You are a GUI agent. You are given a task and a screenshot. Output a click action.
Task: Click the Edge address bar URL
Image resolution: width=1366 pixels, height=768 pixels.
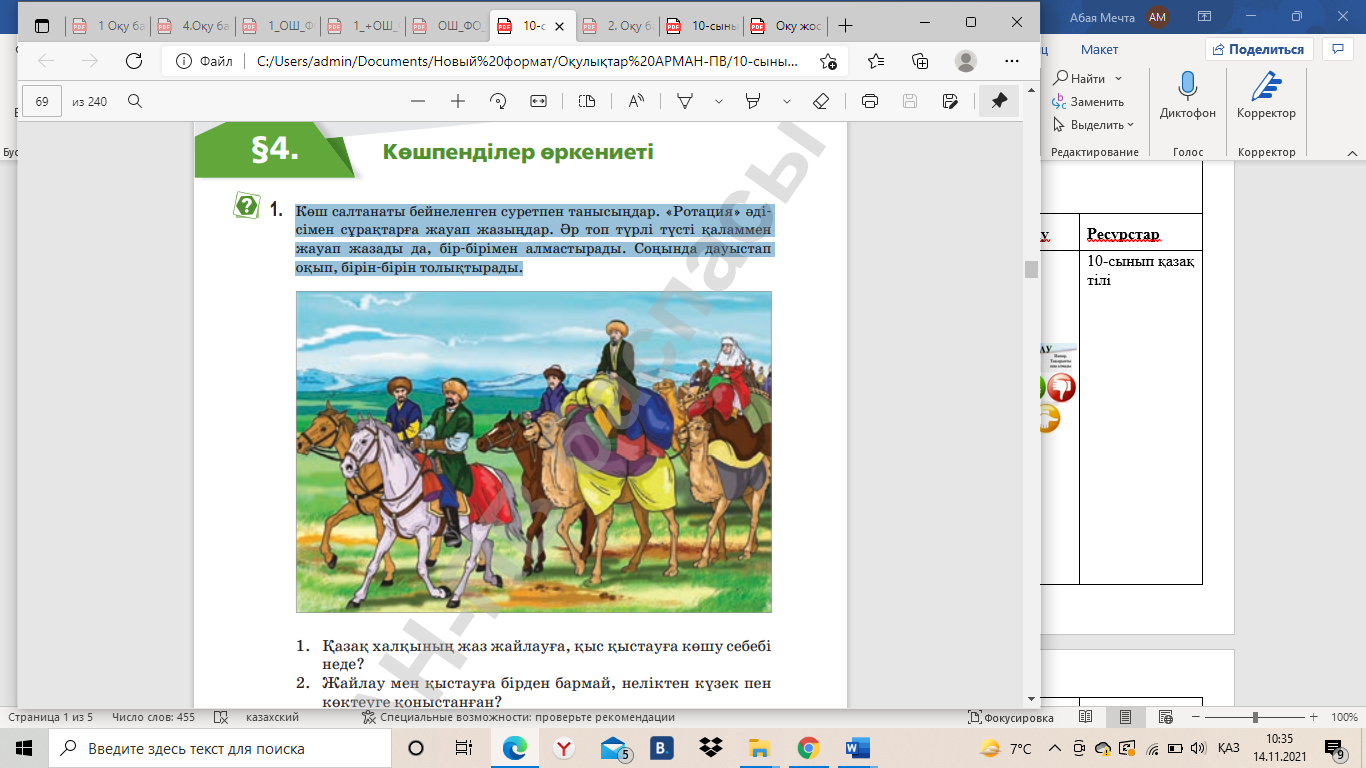527,61
